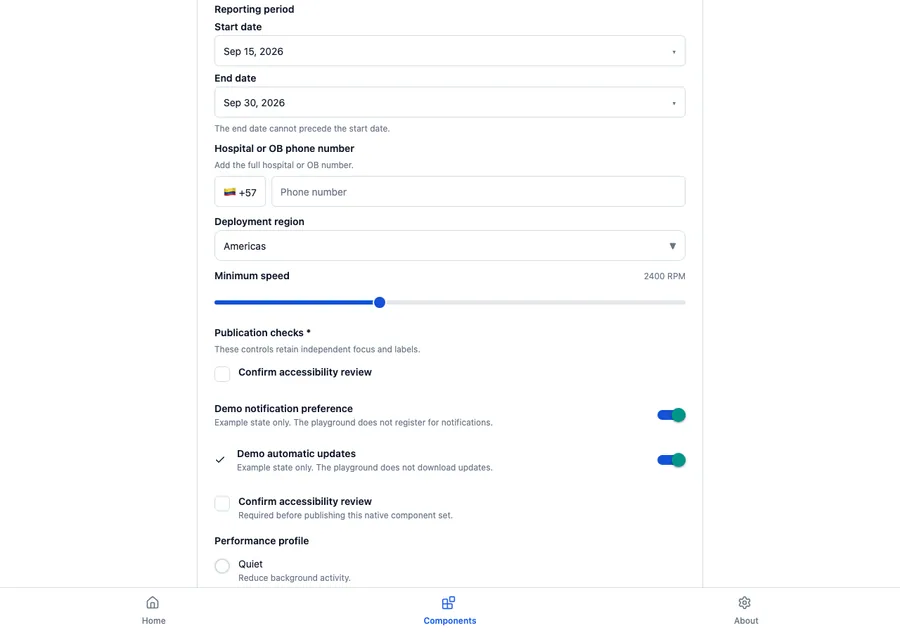Click the Colombia flag country code
Viewport: 900px width, 633px height.
(240, 192)
